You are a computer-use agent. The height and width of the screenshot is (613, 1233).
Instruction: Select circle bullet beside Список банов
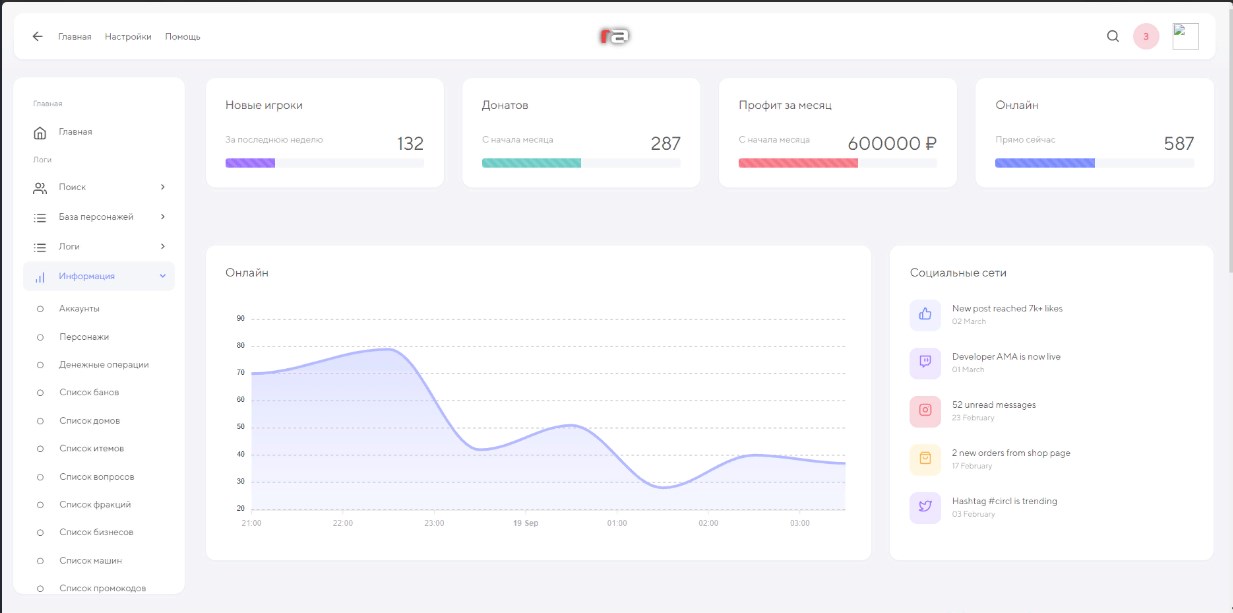click(40, 393)
